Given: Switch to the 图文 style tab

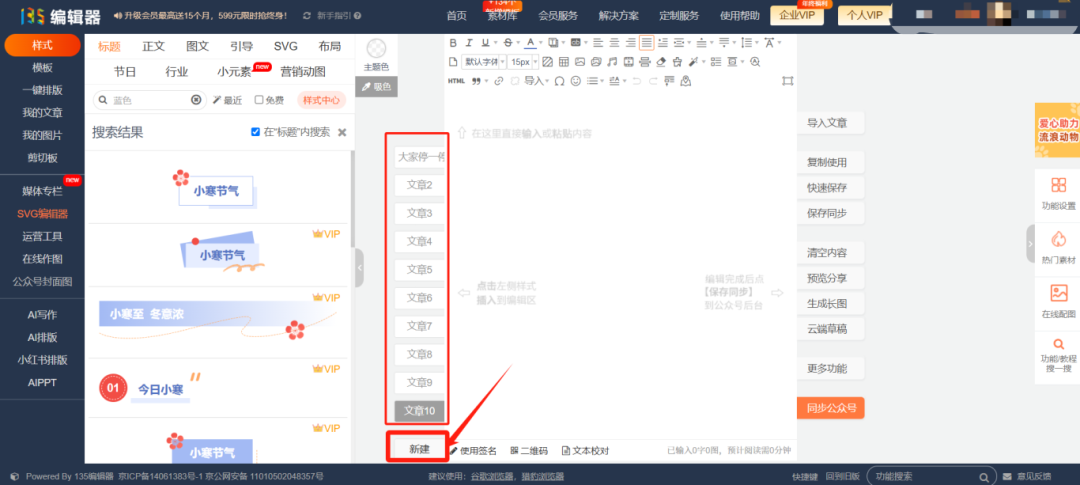Looking at the screenshot, I should click(198, 46).
